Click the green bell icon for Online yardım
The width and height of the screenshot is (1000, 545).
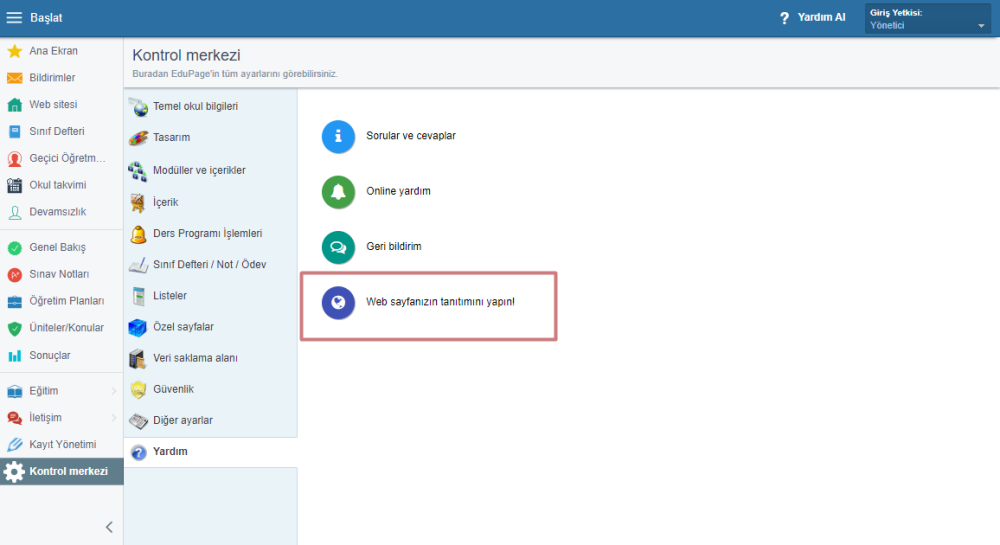point(338,192)
